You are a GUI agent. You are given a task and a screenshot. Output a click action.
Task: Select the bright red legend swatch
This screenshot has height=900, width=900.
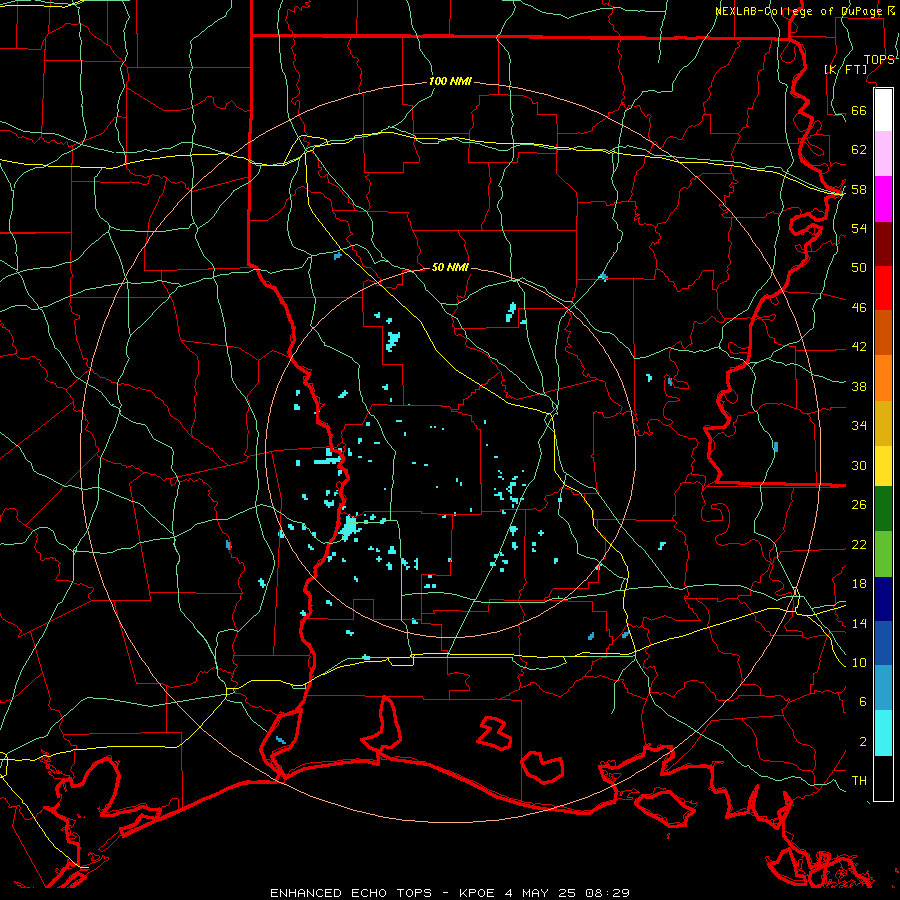pos(883,288)
